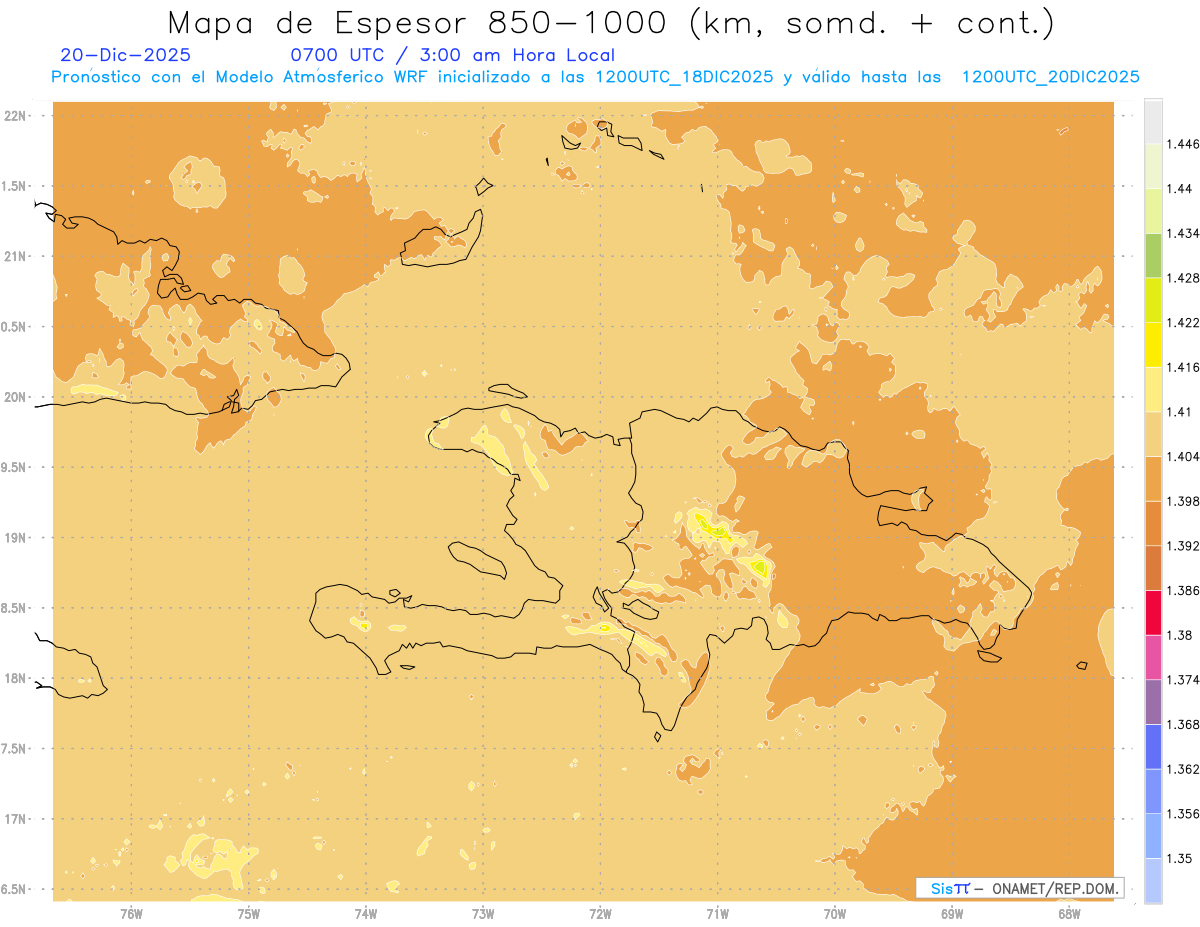Click the latitude label 7.5N
The width and height of the screenshot is (1200, 927).
click(x=14, y=749)
